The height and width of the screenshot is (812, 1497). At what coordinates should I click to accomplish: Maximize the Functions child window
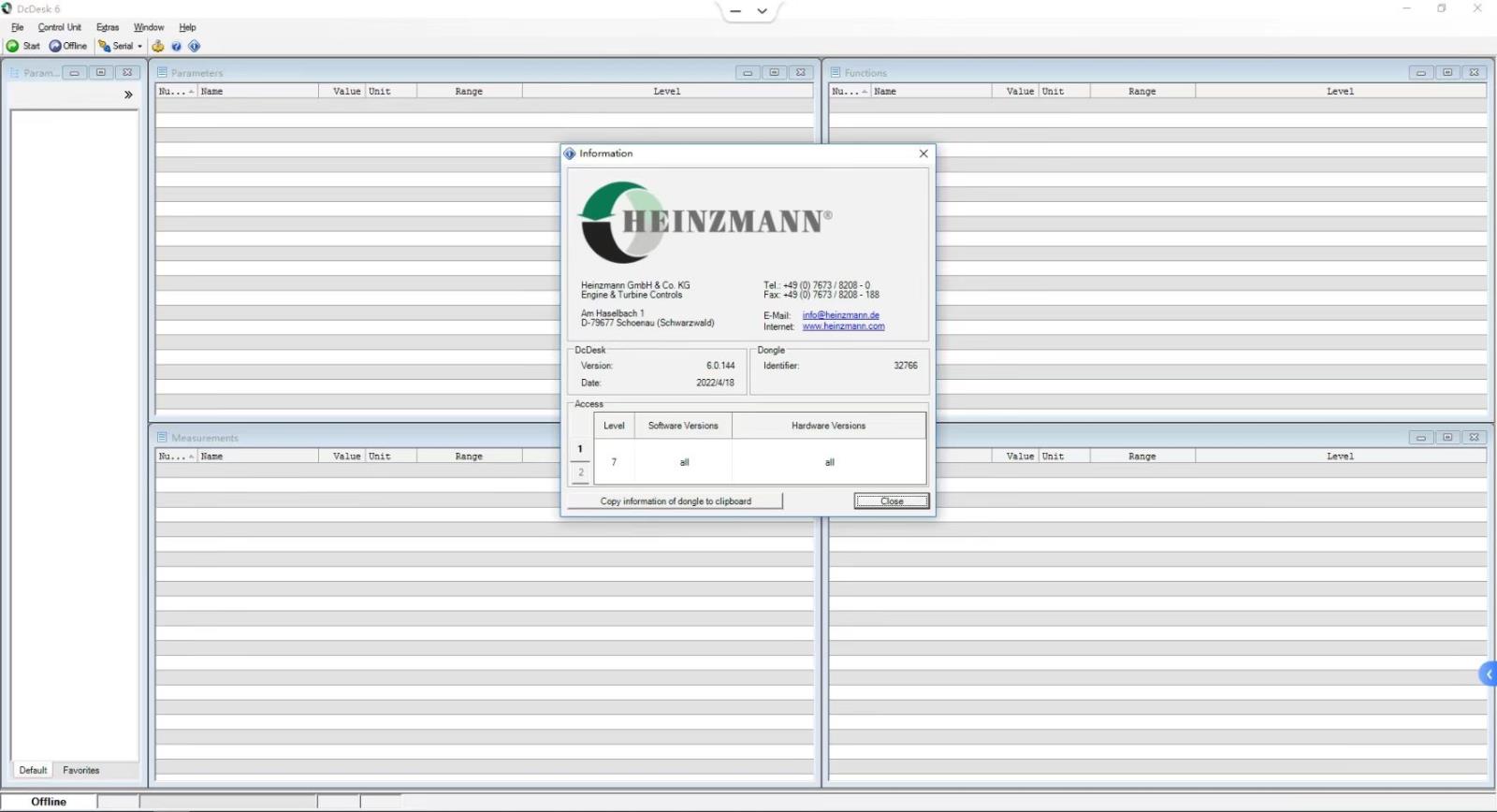(1447, 72)
